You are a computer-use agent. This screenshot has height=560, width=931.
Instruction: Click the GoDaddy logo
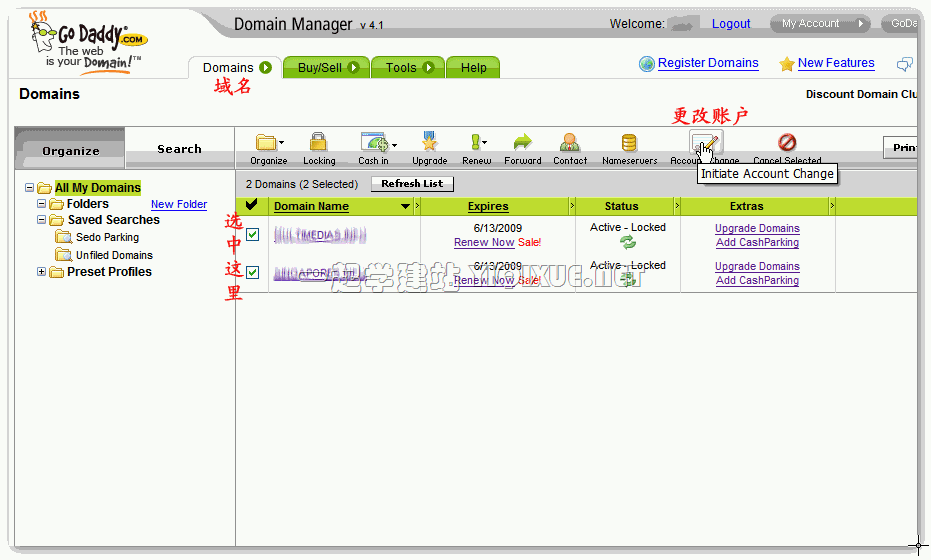pos(89,43)
